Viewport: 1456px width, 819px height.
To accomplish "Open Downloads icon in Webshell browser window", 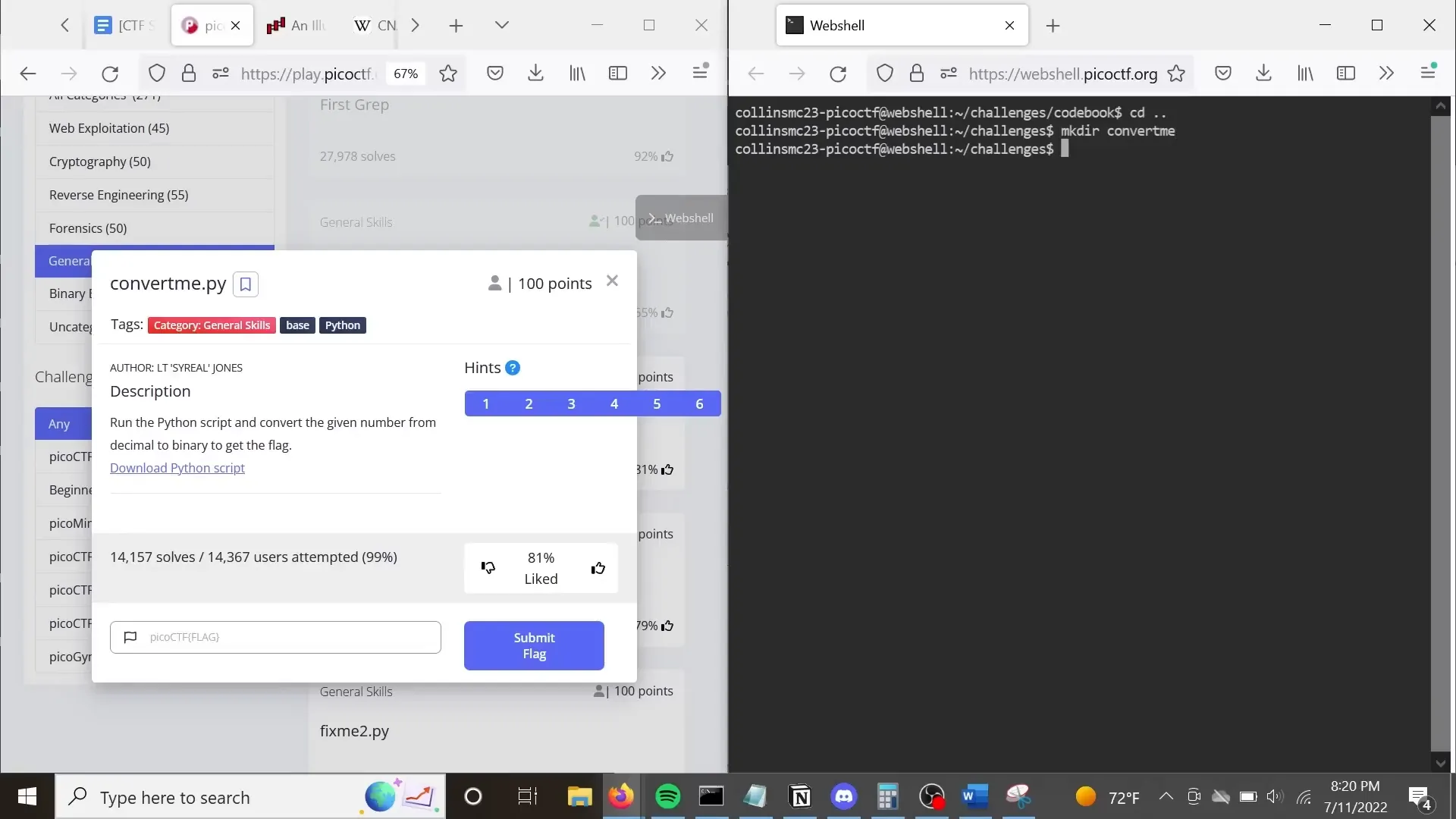I will coord(1263,73).
